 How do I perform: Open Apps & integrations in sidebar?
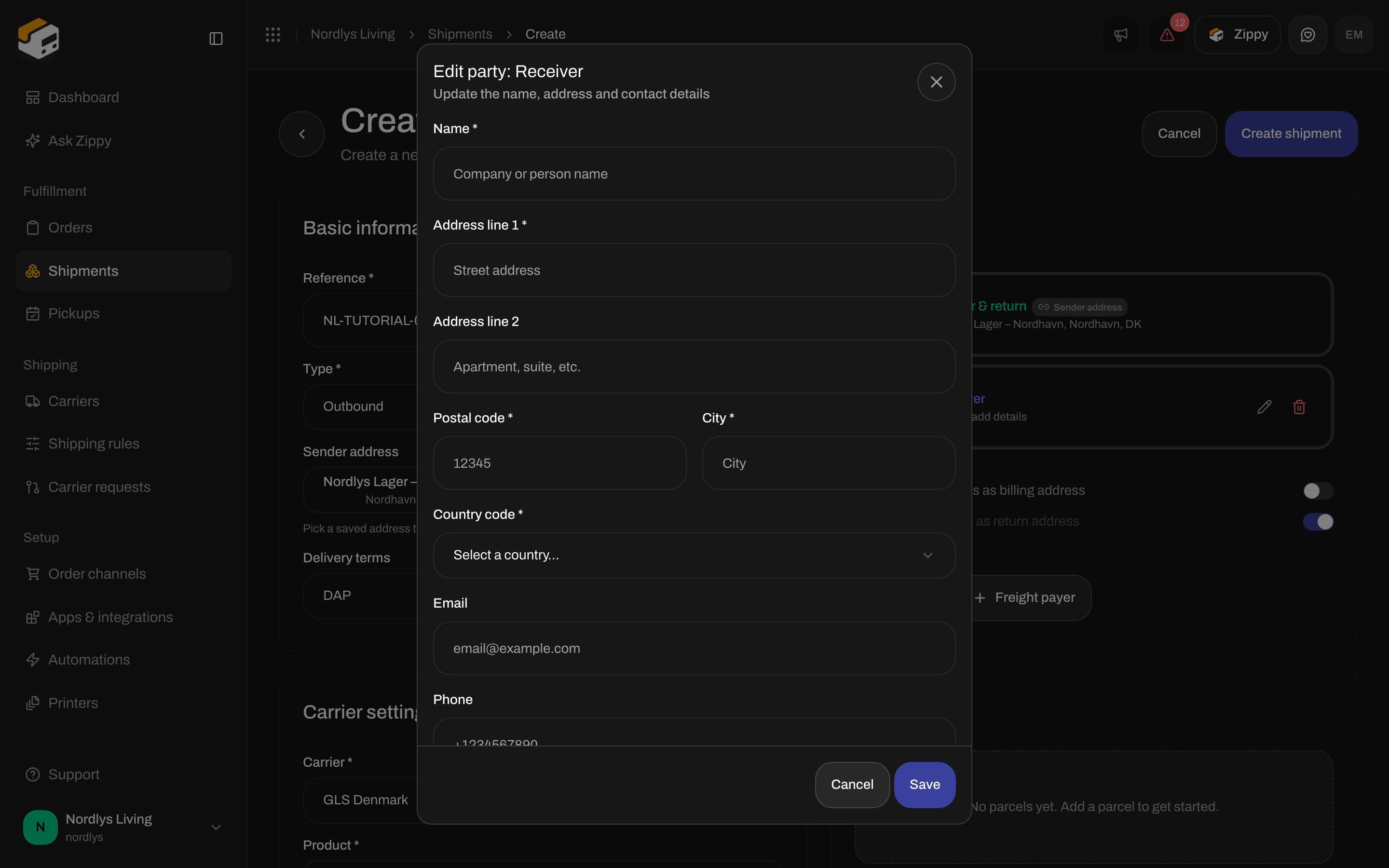tap(123, 617)
